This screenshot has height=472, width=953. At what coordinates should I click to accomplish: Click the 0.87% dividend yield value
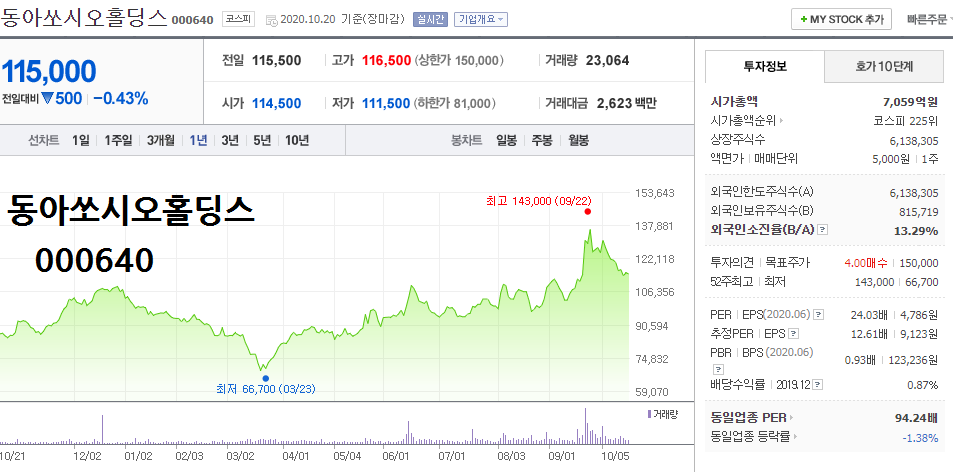pyautogui.click(x=923, y=385)
